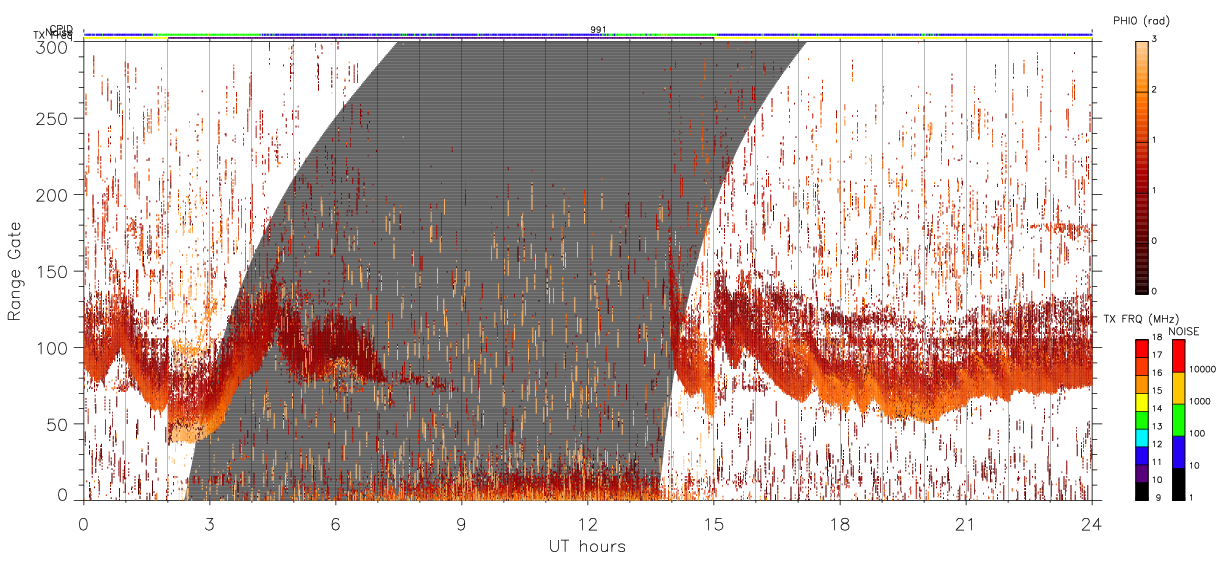Click the x-axis tick label '9'

[x=461, y=523]
